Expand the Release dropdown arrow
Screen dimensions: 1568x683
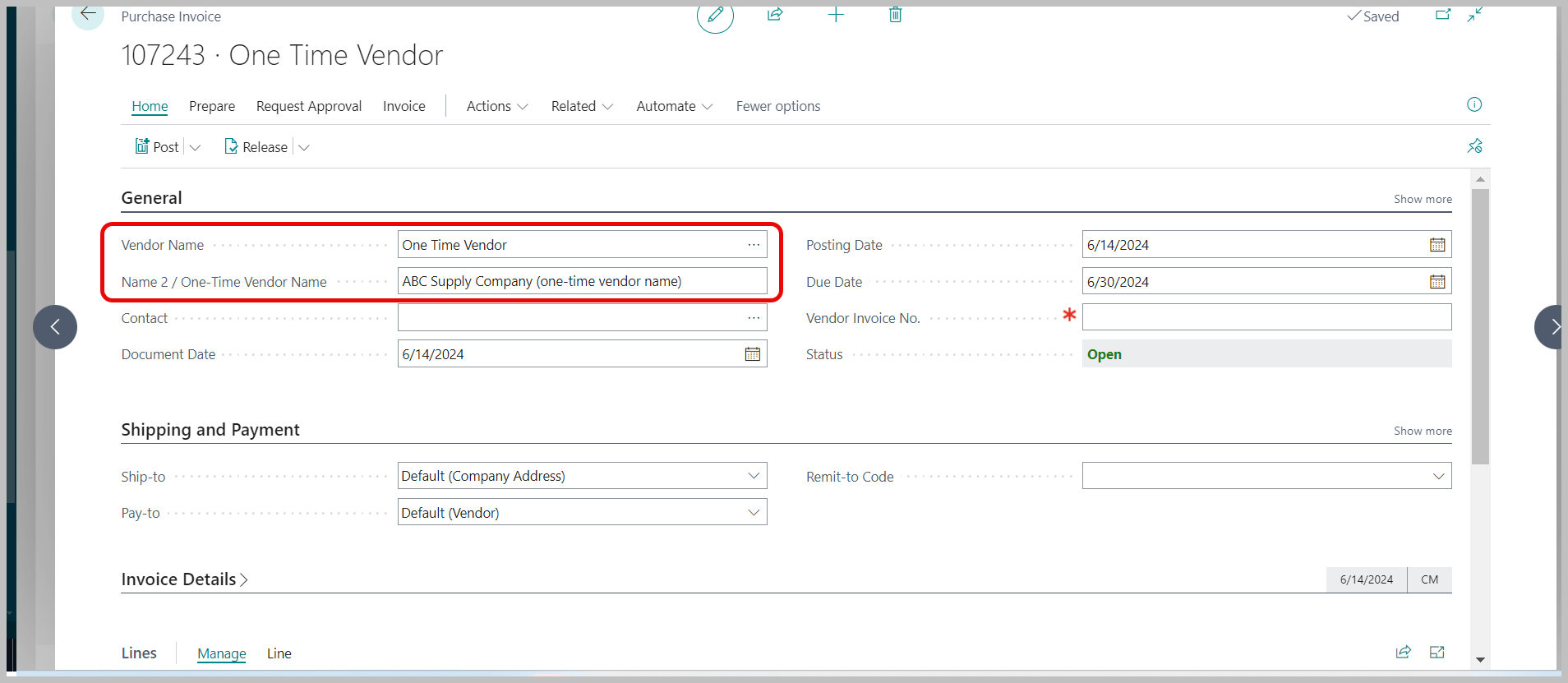[304, 148]
